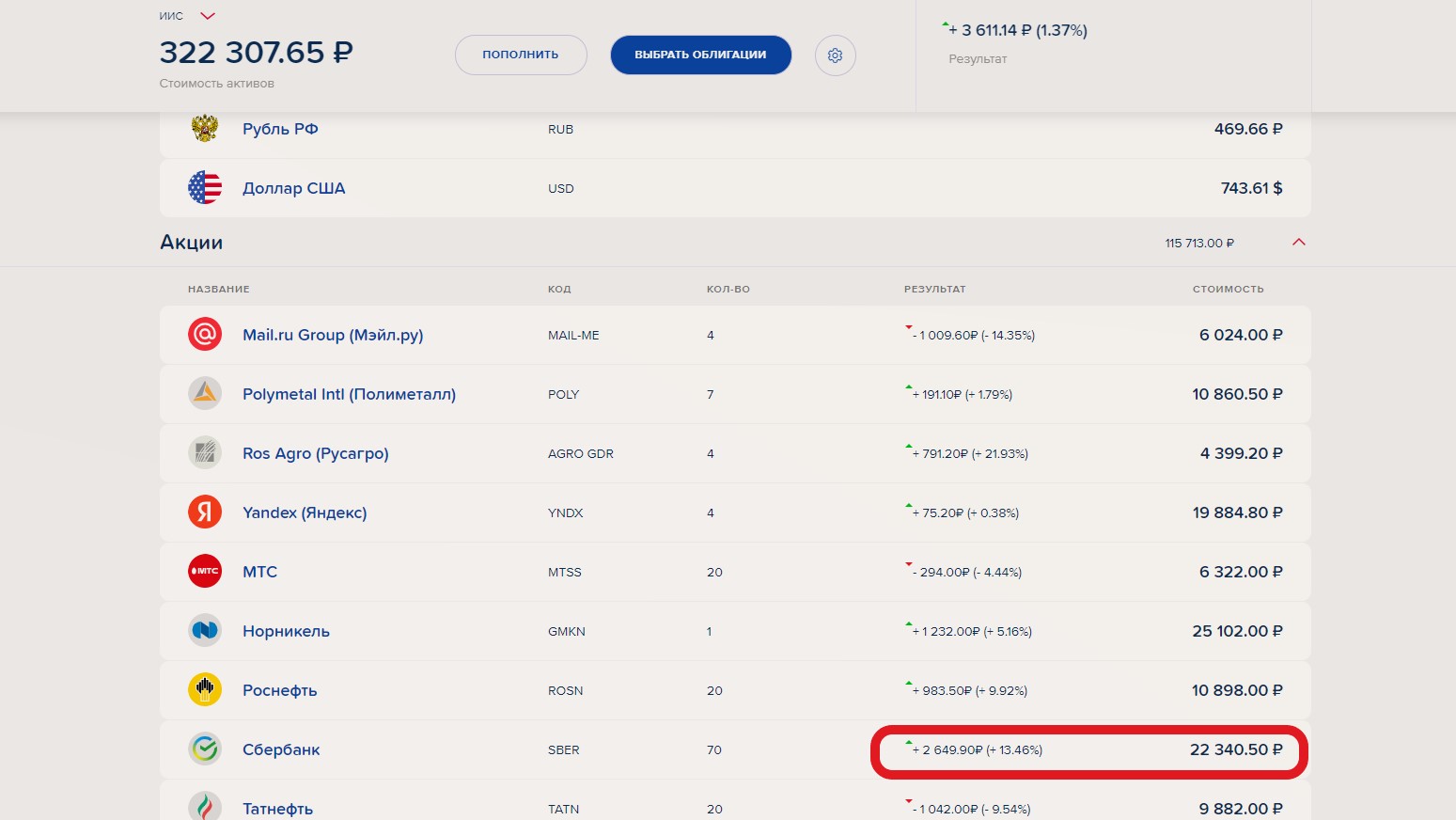1456x820 pixels.
Task: Click Ros Agro result + 791.20₽ (+ 21.93%)
Action: 970,453
